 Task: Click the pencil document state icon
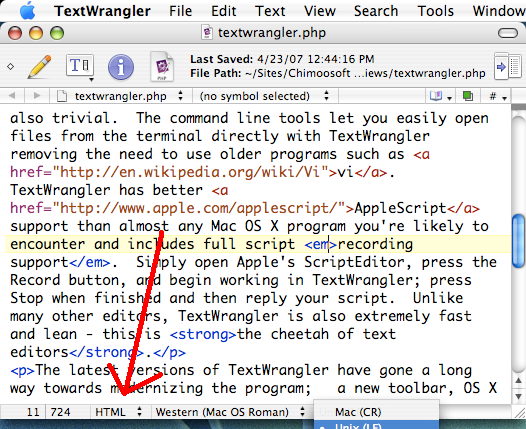tap(39, 67)
